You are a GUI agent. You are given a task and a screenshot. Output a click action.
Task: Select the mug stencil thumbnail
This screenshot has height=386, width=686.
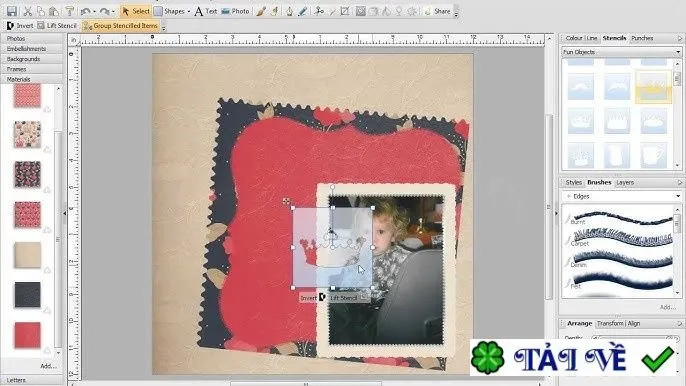click(654, 155)
